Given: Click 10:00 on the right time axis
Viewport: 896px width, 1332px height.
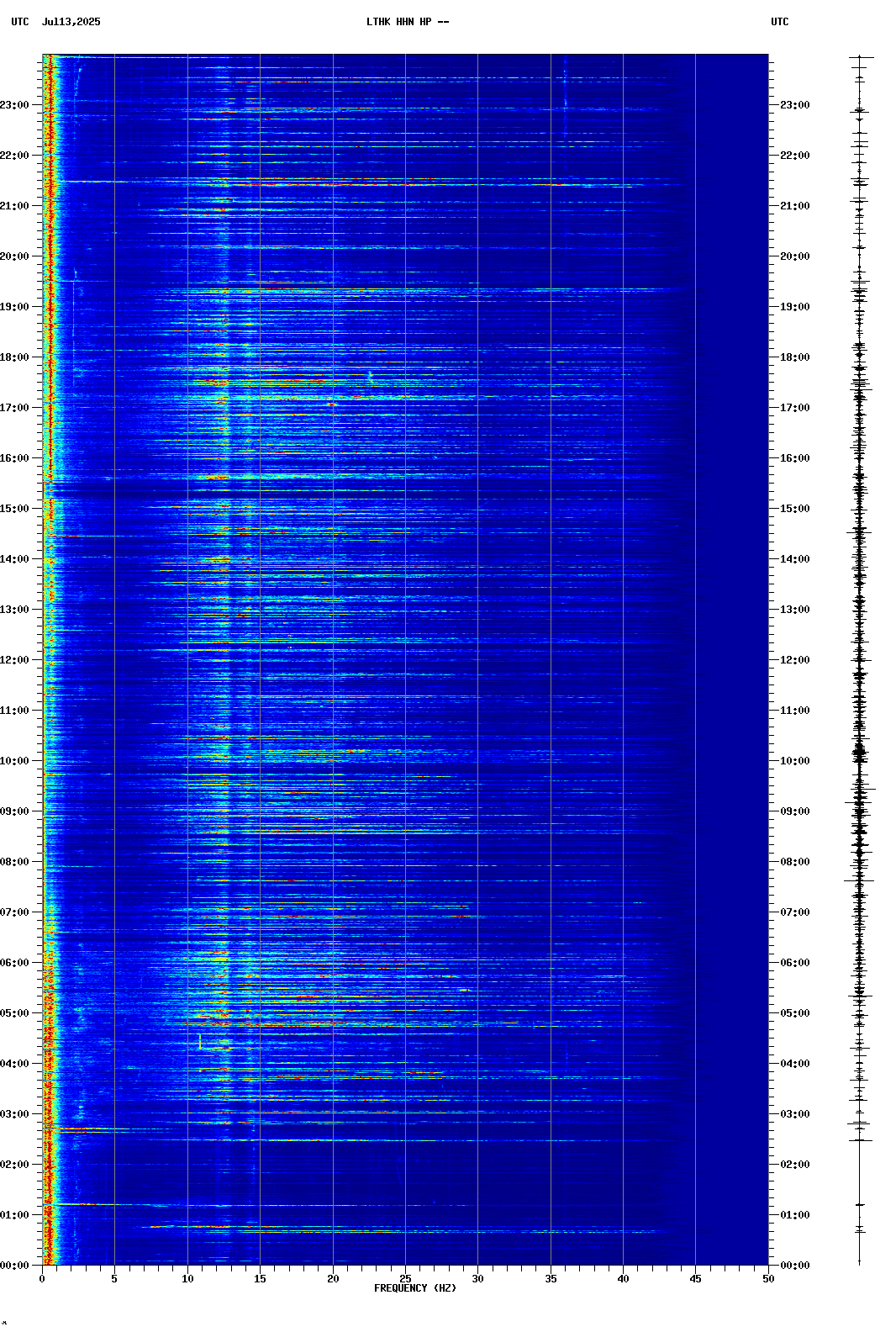Looking at the screenshot, I should click(795, 761).
